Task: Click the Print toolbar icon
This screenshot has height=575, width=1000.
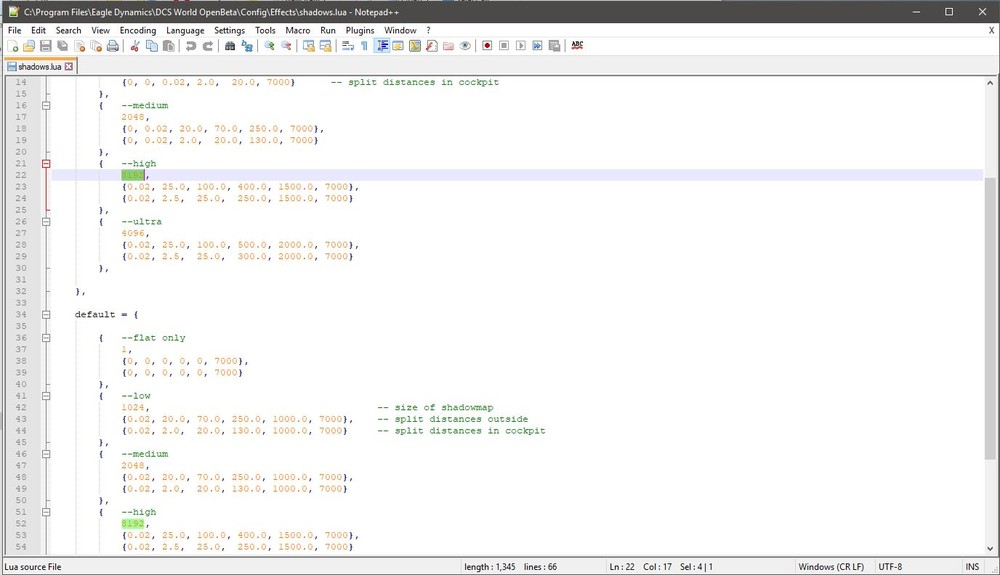Action: coord(111,46)
